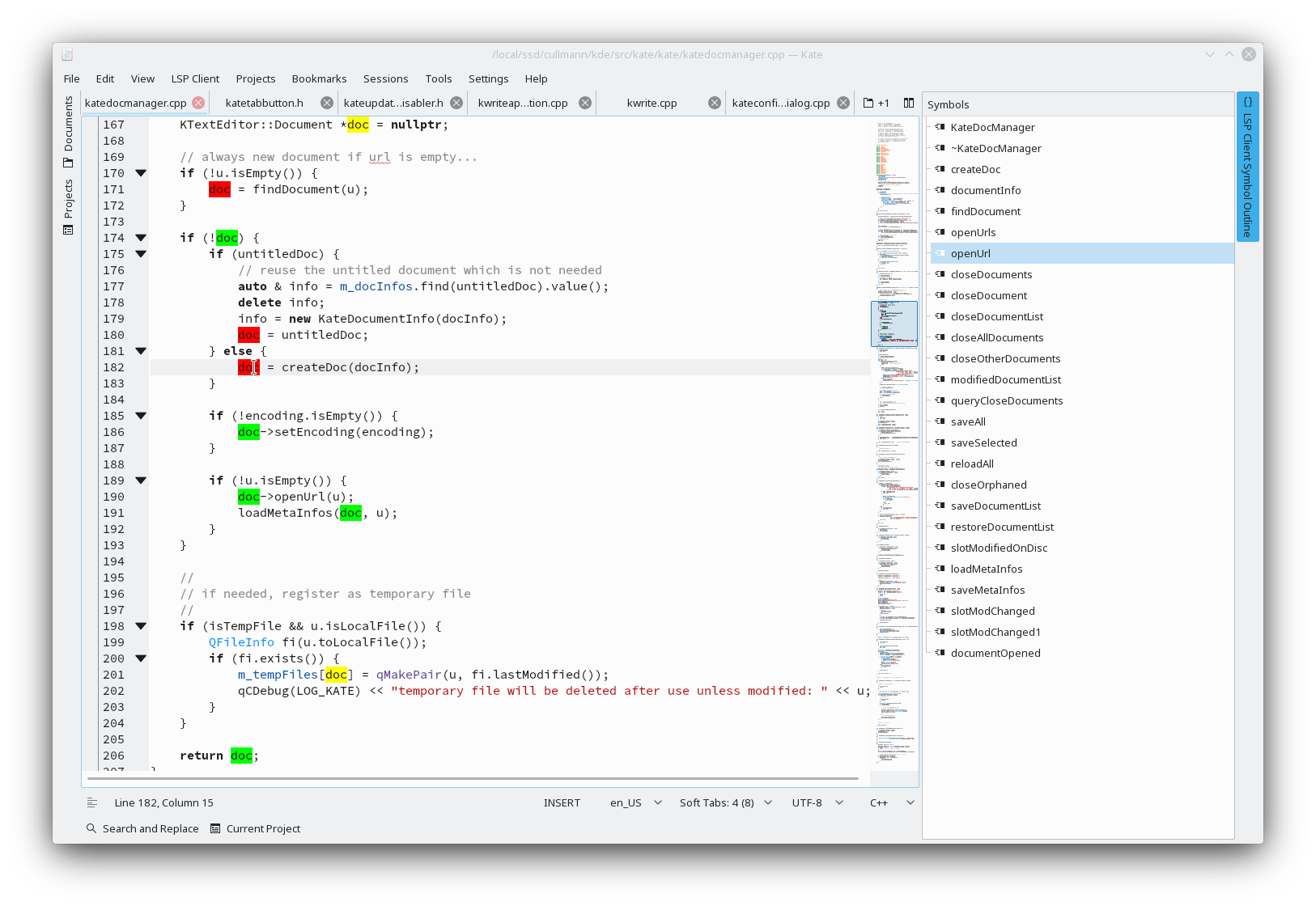Open the C++ syntax mode dropdown
This screenshot has height=906, width=1316.
892,802
